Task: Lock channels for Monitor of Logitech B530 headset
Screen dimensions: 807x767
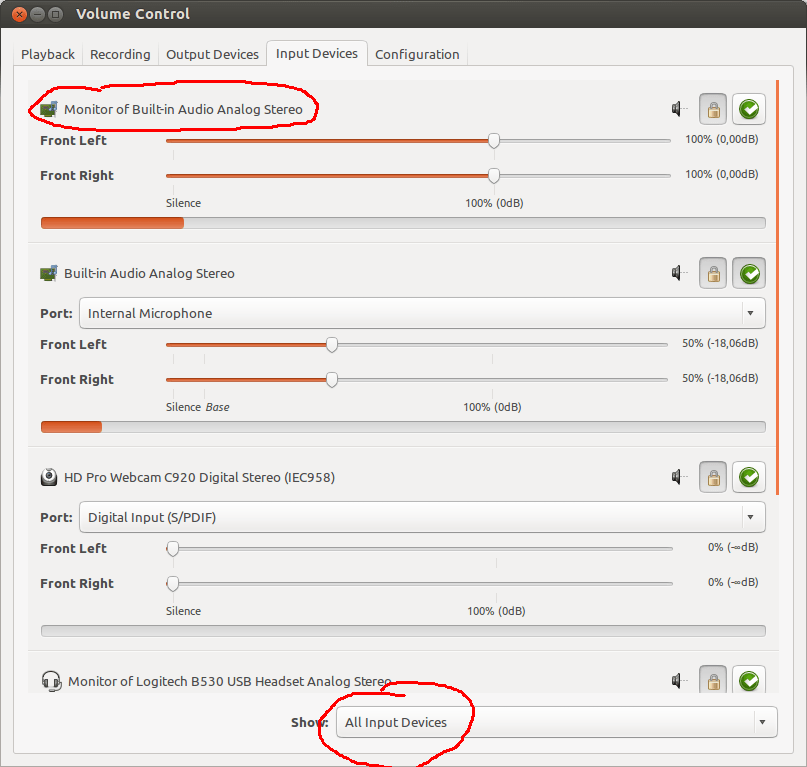Action: click(x=712, y=681)
